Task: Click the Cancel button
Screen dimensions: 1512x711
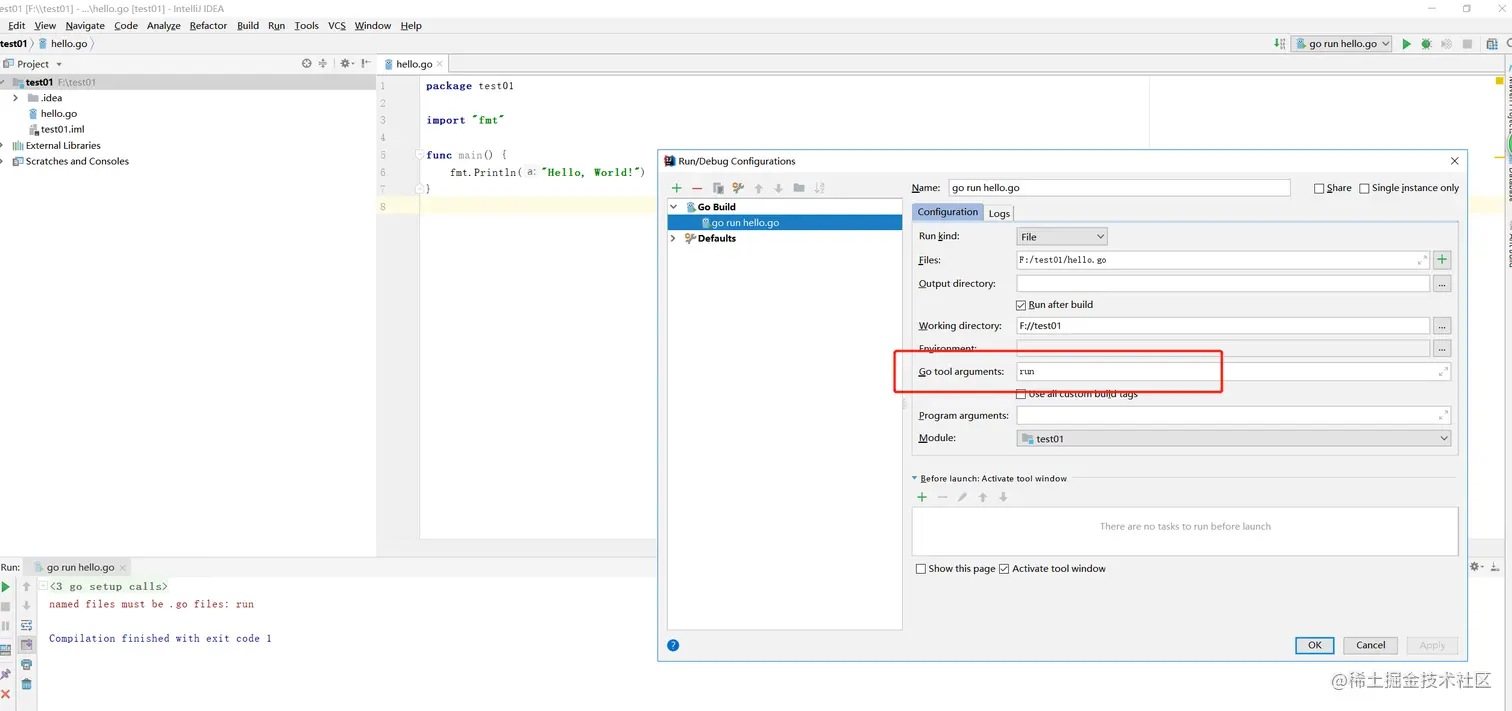Action: point(1370,645)
